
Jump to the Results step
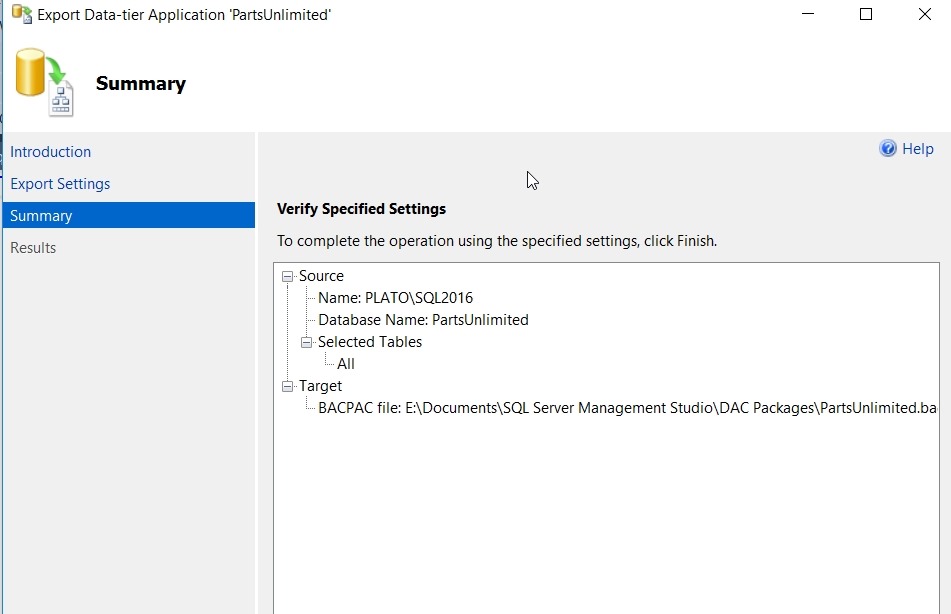pos(33,248)
